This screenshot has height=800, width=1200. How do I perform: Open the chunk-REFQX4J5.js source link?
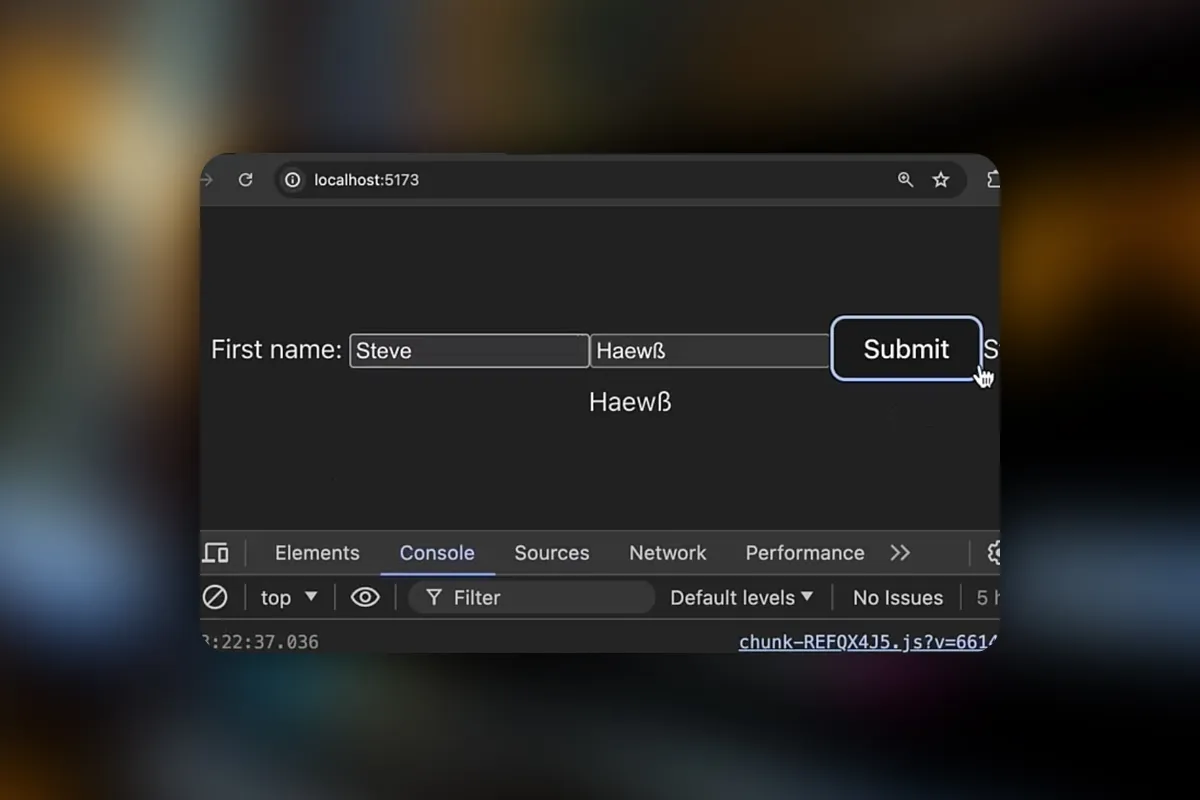coord(869,642)
